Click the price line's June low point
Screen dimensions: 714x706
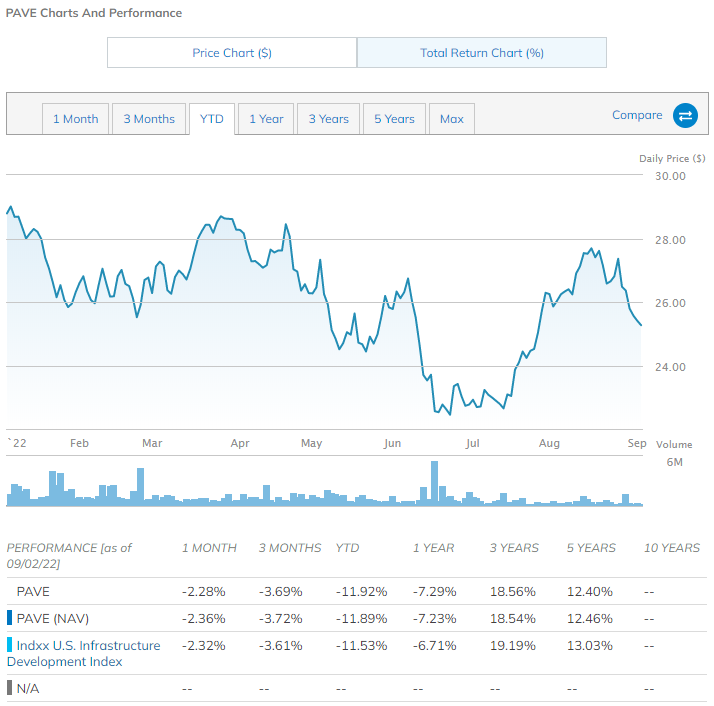point(449,414)
